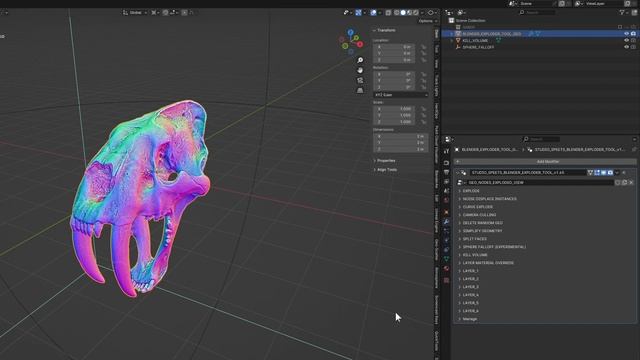Image resolution: width=640 pixels, height=360 pixels.
Task: Expand the DELETE RANDOM GEO panel
Action: coord(481,223)
